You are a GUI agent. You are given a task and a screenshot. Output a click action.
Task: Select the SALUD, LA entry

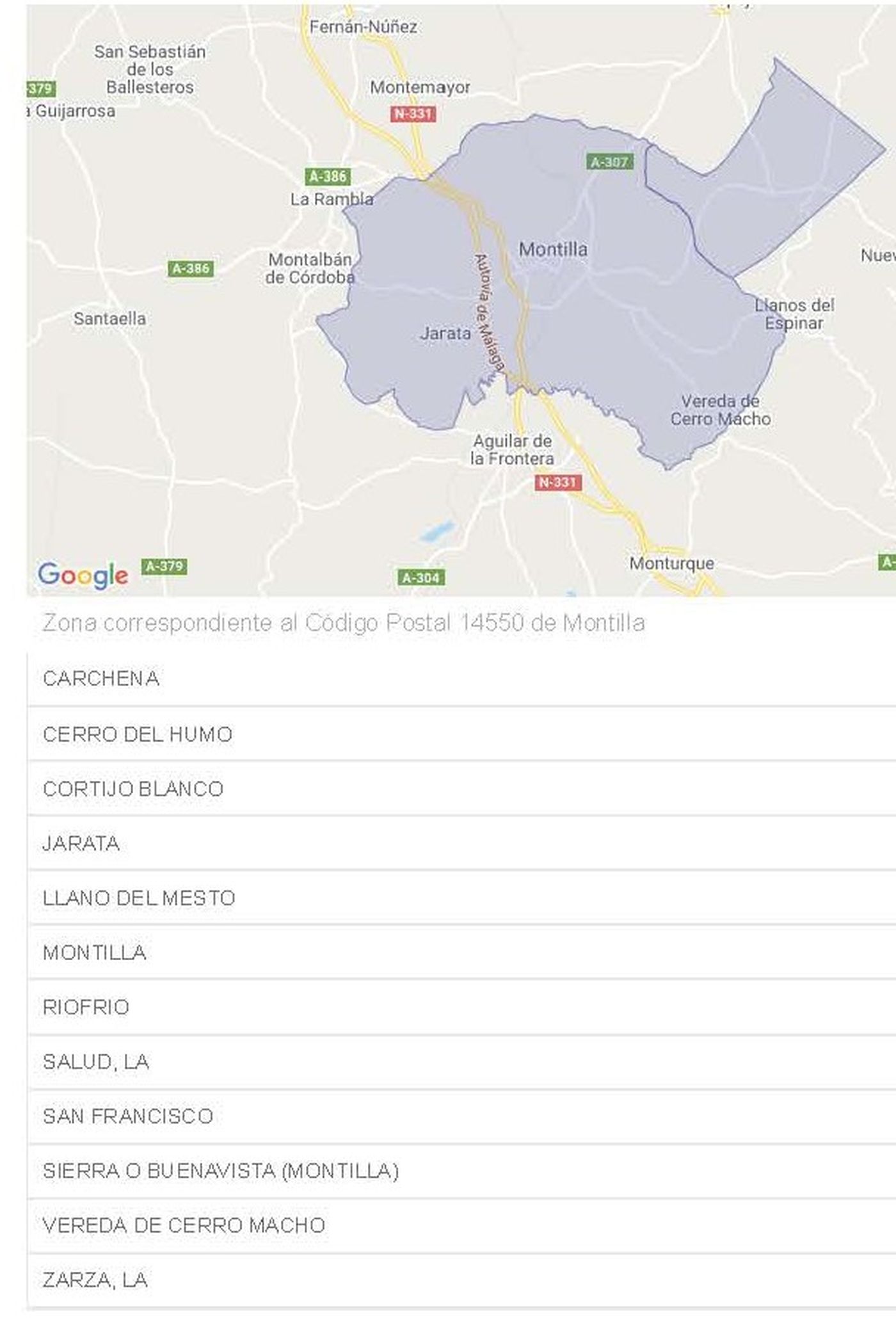tap(461, 1062)
